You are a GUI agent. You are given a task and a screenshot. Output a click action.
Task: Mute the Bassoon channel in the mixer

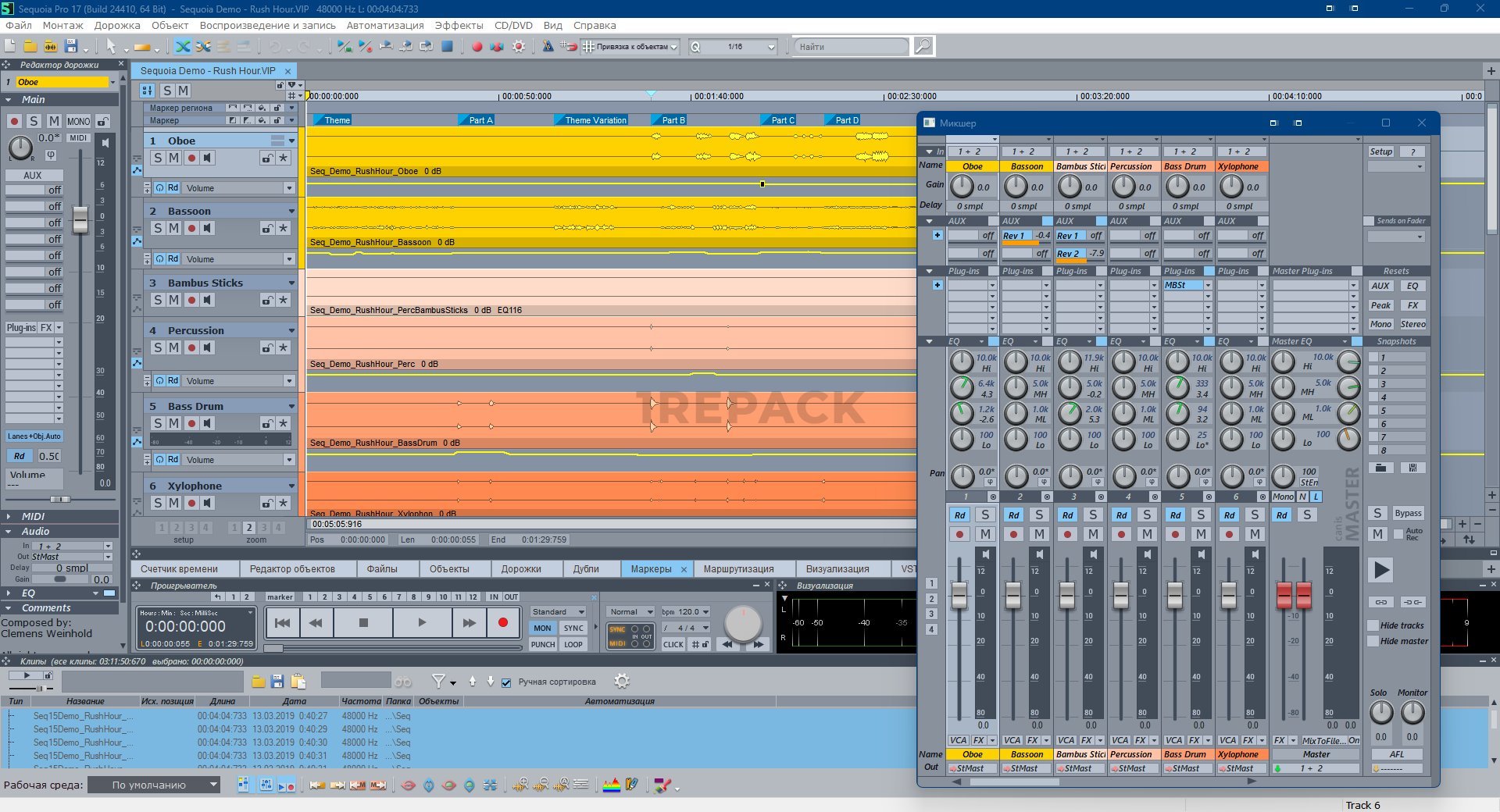pos(1038,534)
